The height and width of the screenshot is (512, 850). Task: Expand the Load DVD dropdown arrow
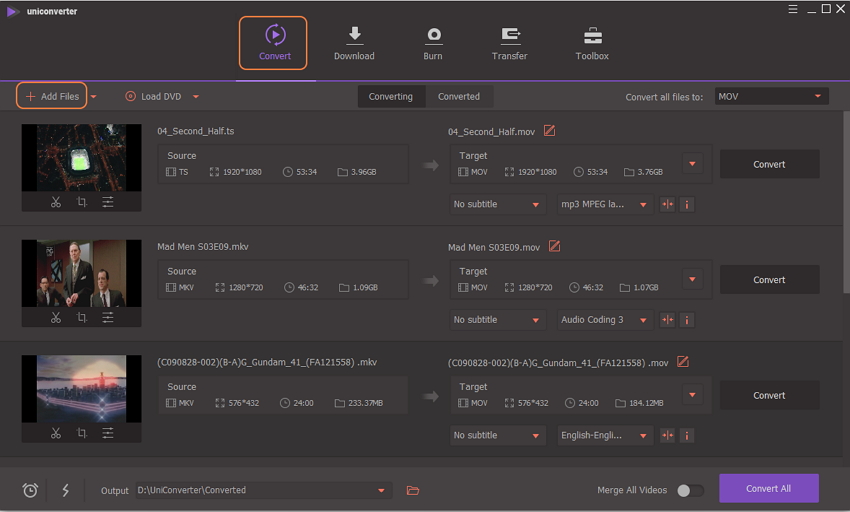pos(196,97)
